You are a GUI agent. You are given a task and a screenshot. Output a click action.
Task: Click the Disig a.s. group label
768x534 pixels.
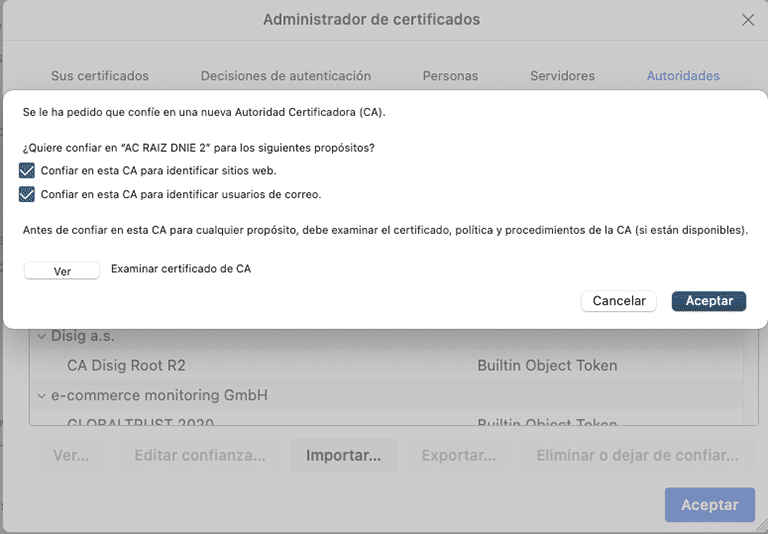pos(83,336)
